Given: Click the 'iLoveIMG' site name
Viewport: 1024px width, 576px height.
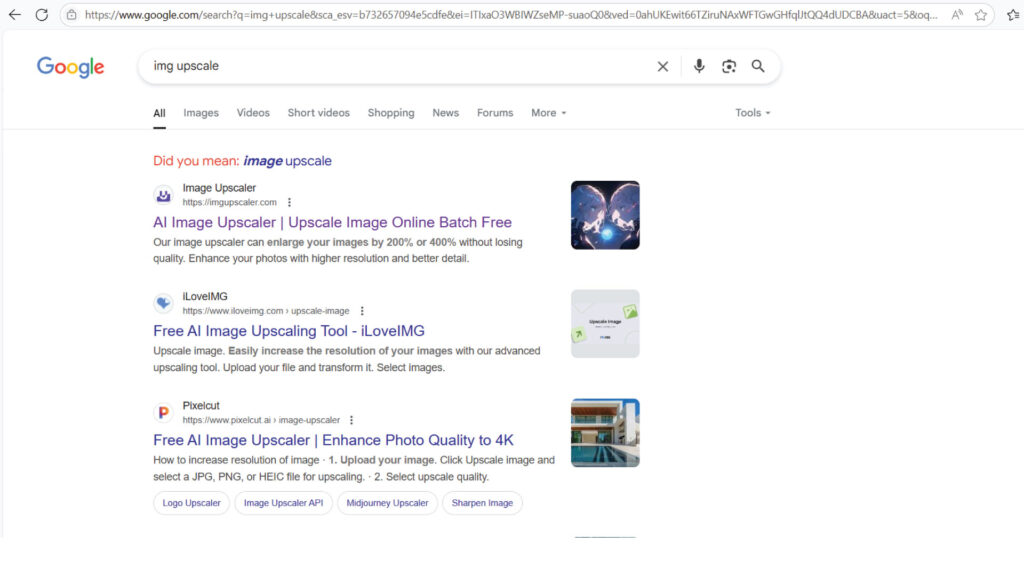Looking at the screenshot, I should click(x=205, y=296).
